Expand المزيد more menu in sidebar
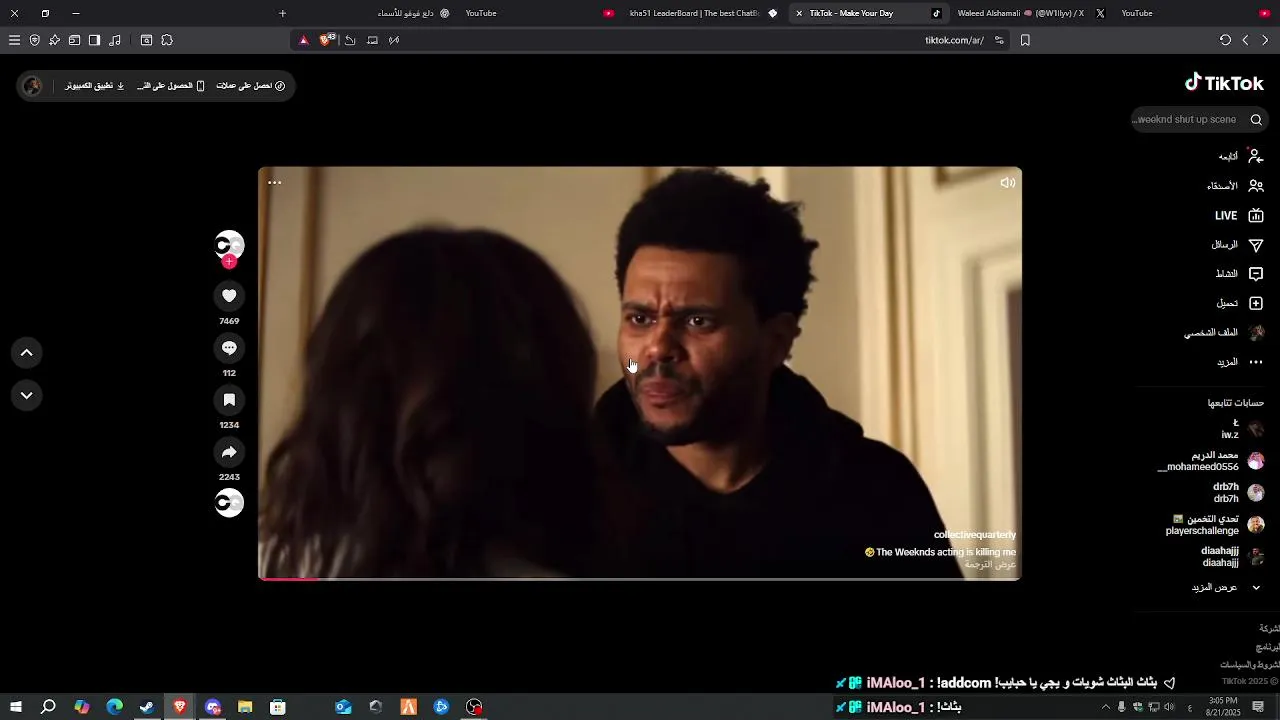 click(1239, 362)
